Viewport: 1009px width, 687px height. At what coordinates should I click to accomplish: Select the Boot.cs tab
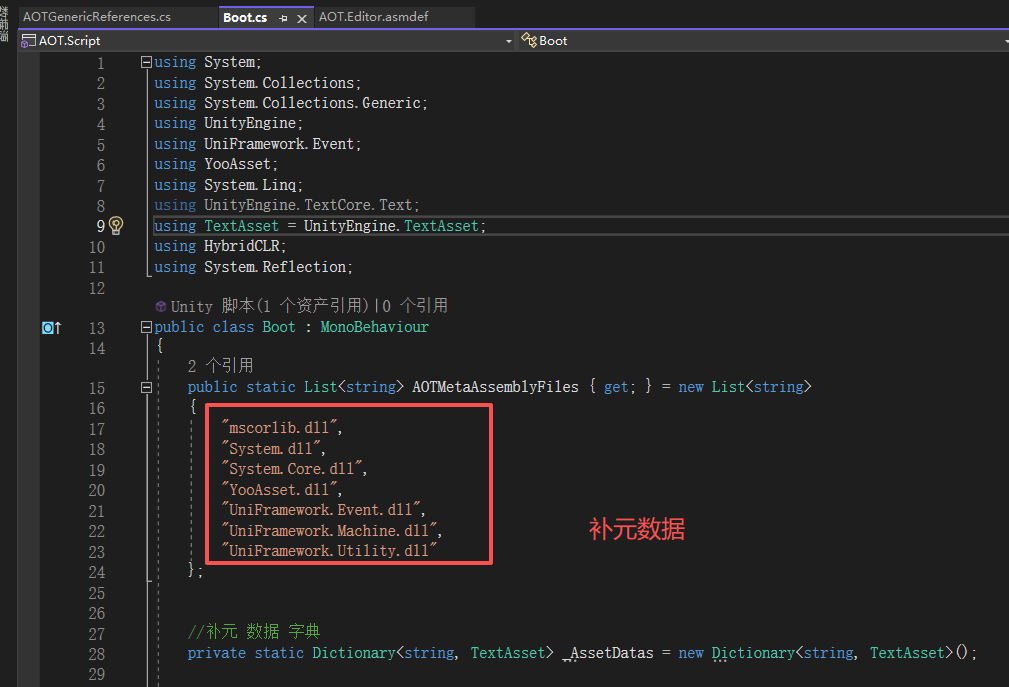(x=245, y=17)
